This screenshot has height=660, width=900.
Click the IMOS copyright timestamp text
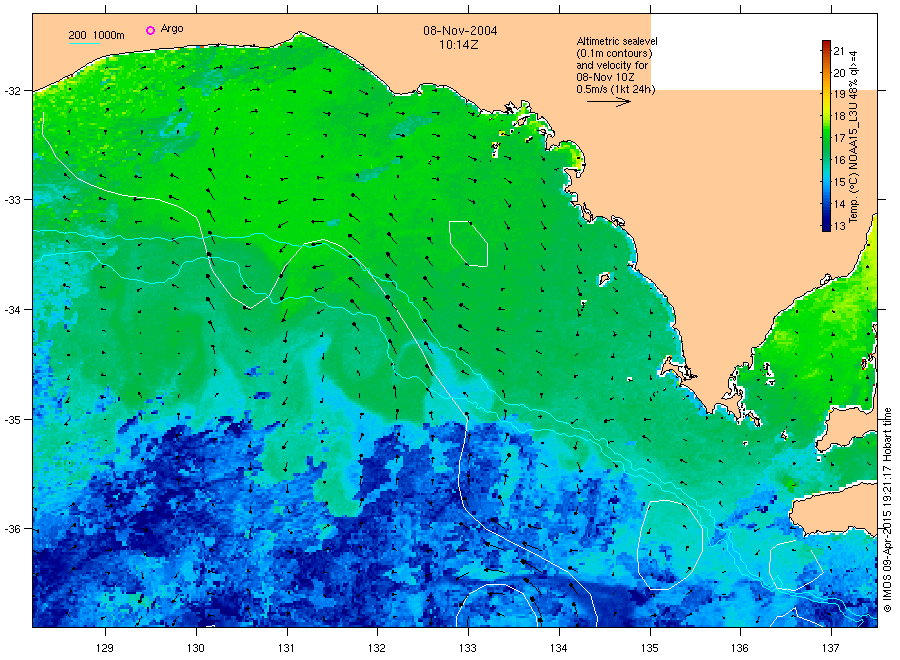click(887, 510)
